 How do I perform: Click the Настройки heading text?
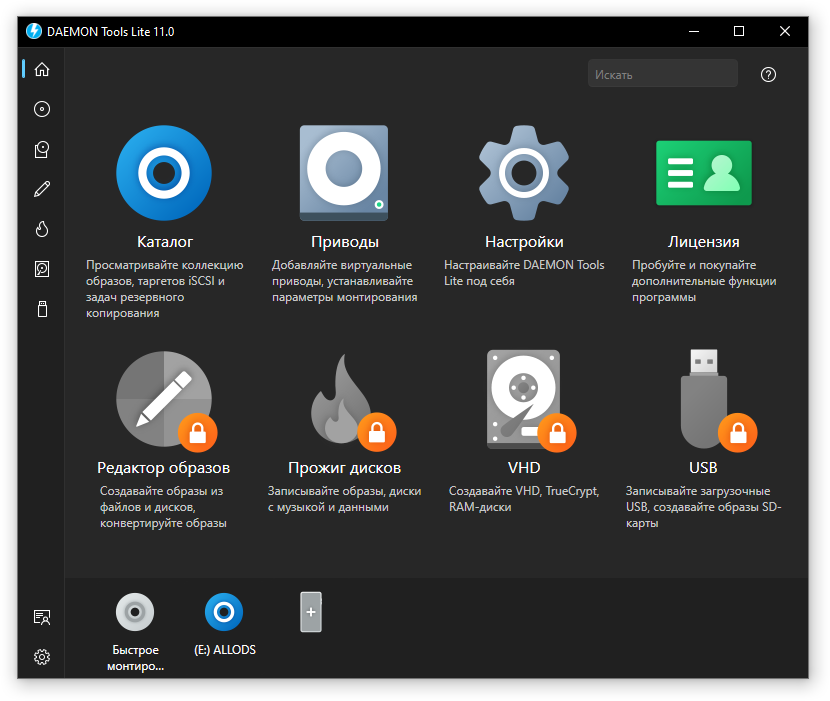pyautogui.click(x=524, y=242)
